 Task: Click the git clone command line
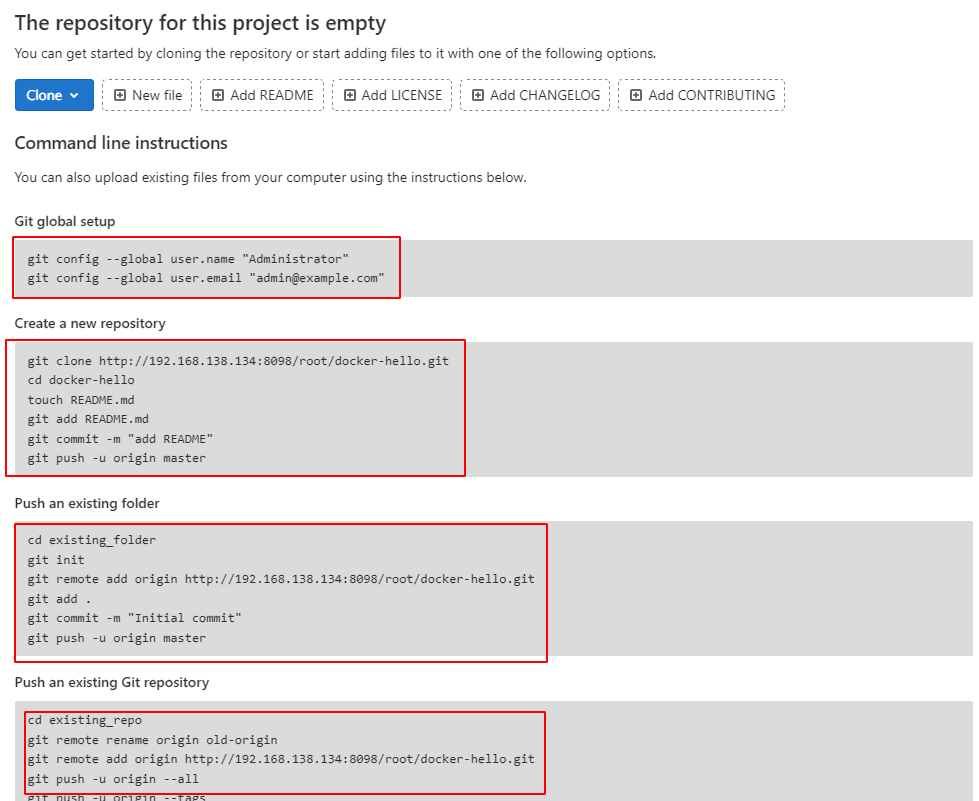[x=238, y=361]
